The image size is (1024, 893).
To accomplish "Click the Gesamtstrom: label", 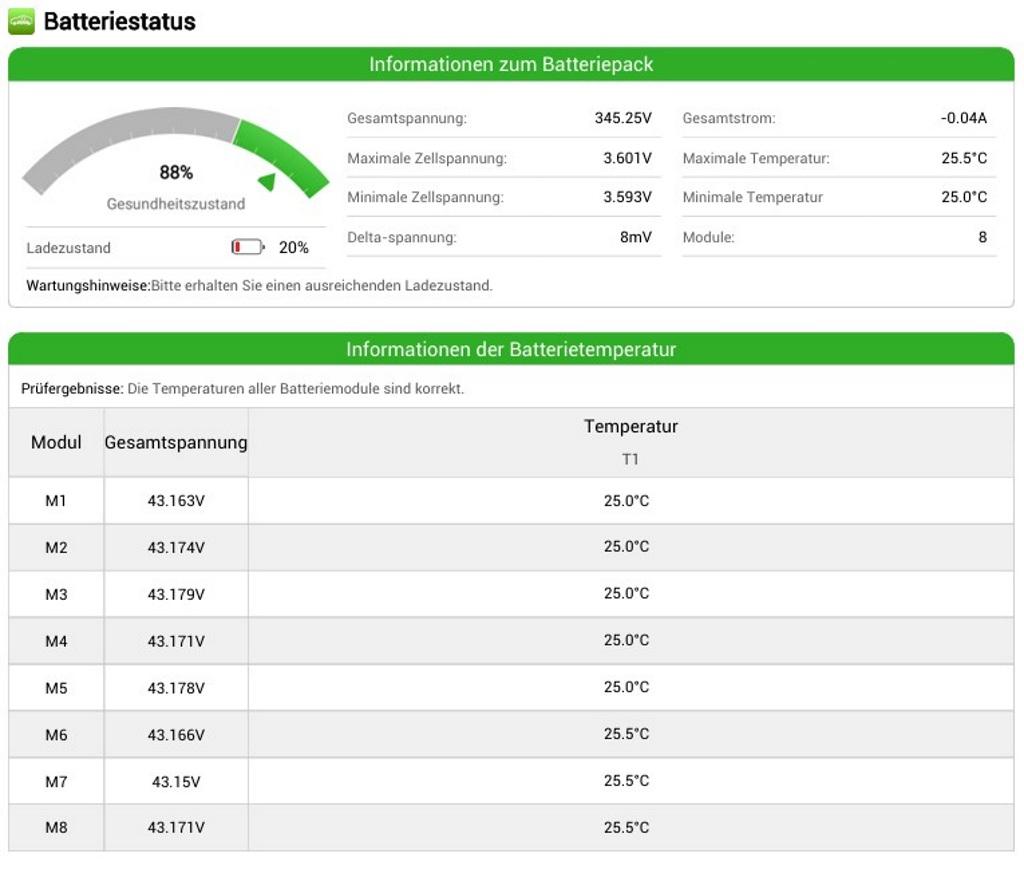I will pyautogui.click(x=729, y=118).
